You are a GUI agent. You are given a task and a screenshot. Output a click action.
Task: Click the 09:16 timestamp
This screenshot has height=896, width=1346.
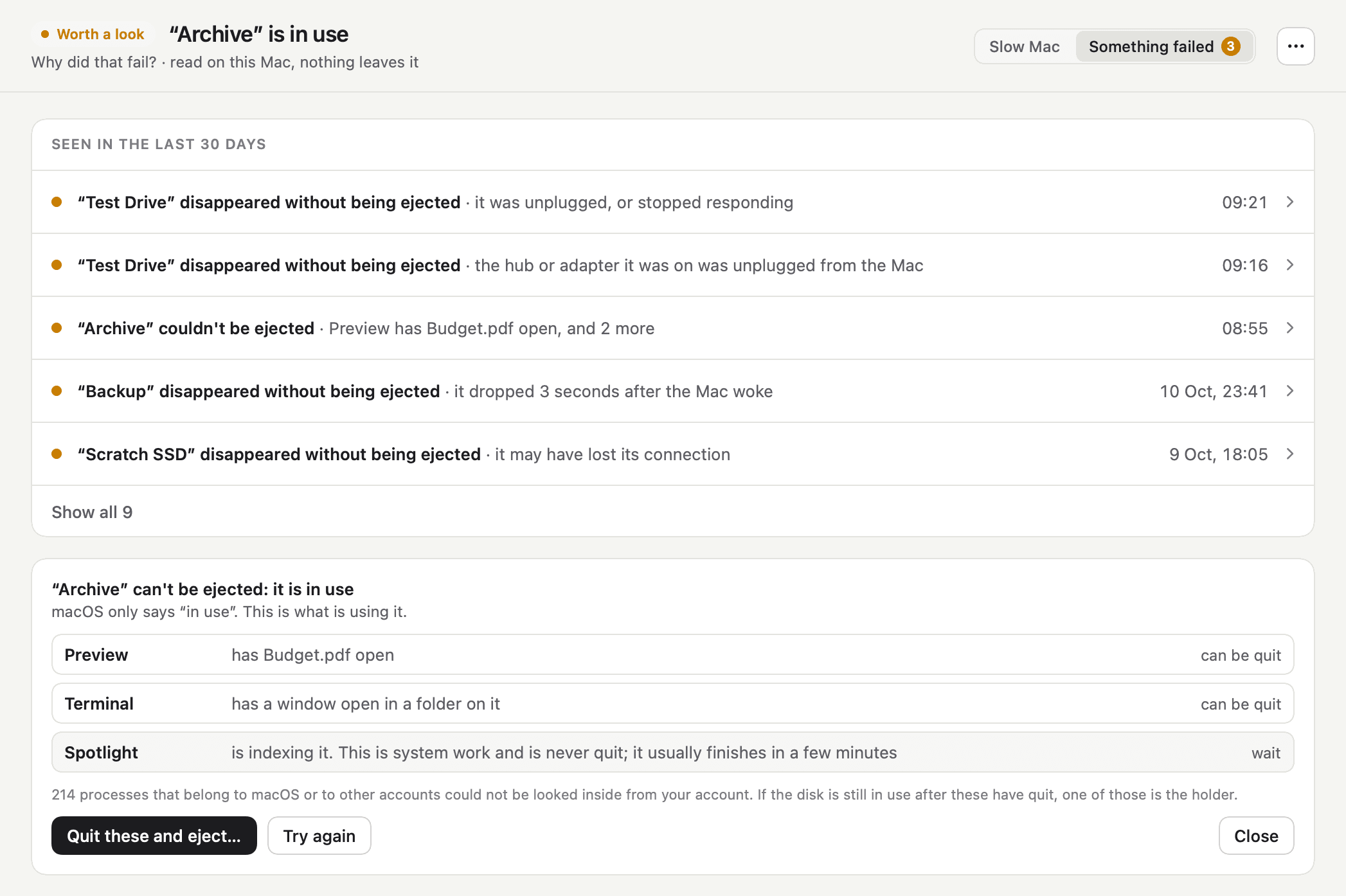pos(1244,265)
